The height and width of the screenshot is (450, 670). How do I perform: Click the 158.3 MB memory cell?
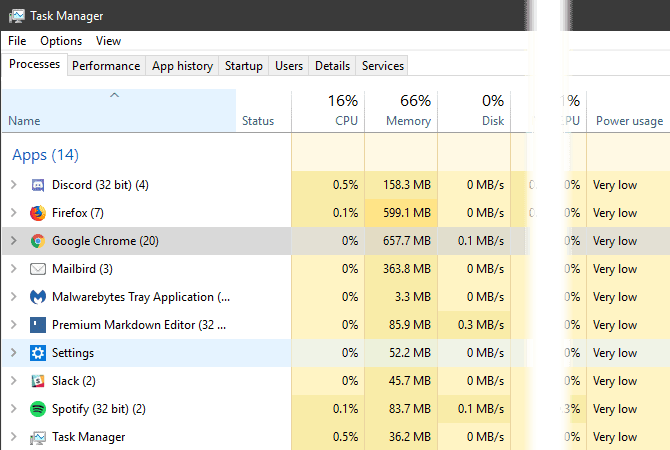click(x=401, y=185)
